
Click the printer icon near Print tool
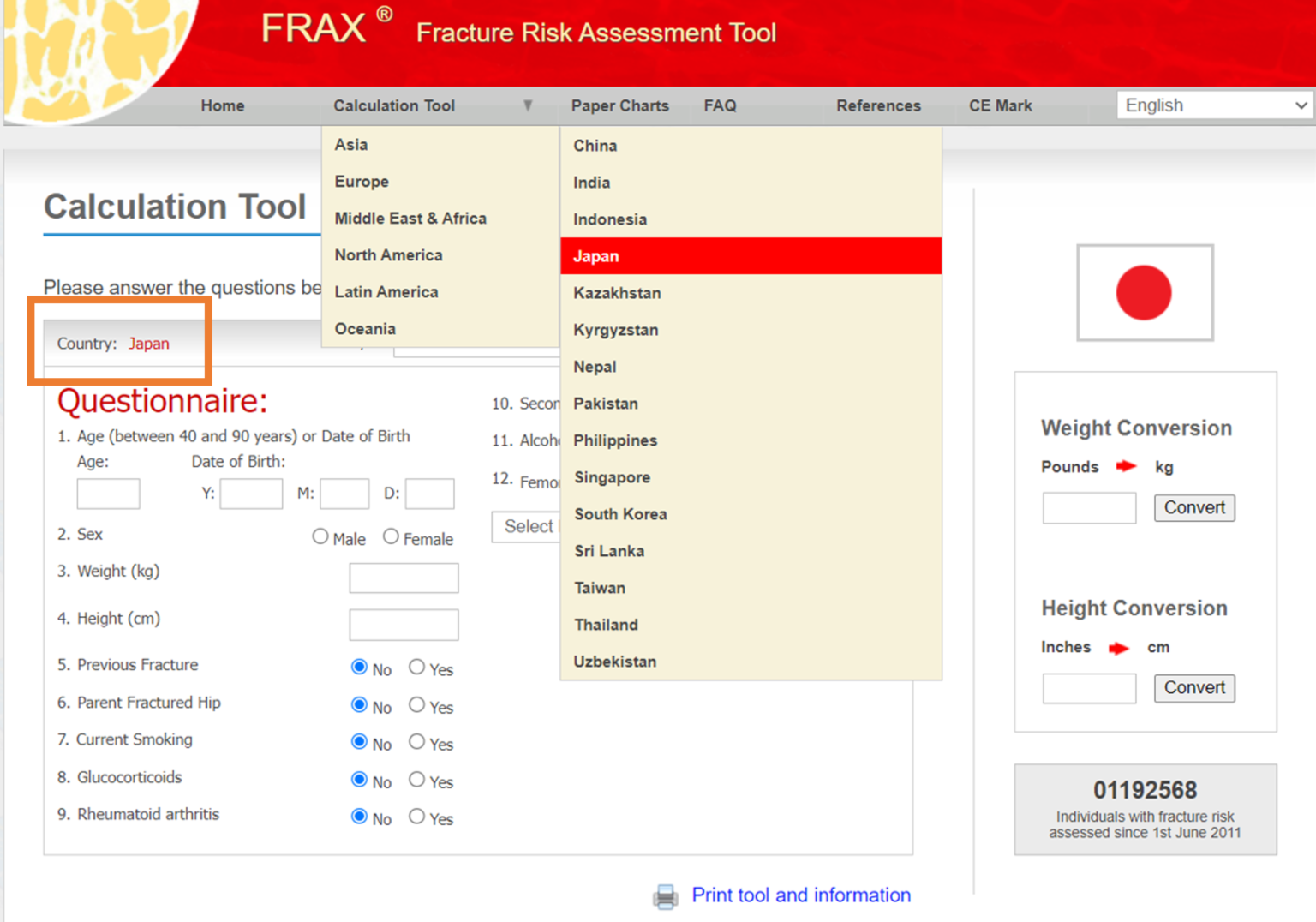(665, 895)
